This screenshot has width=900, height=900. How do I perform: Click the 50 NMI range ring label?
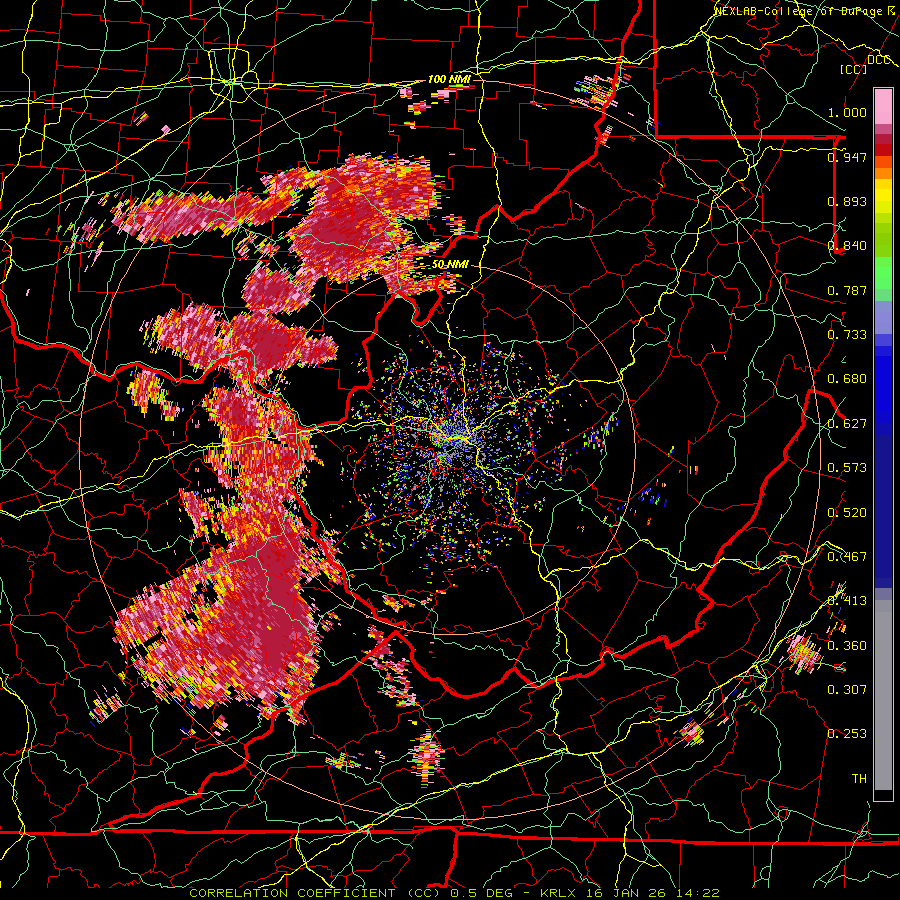(450, 265)
